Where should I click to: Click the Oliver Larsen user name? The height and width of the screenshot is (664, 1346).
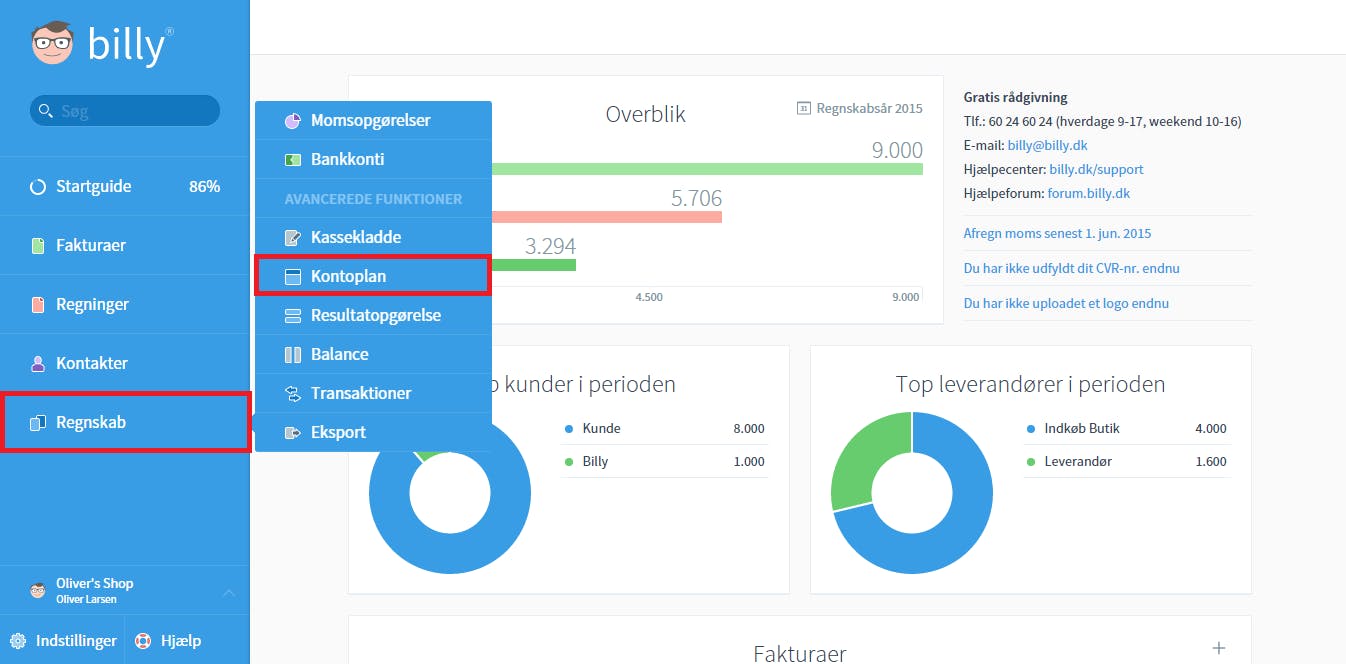pyautogui.click(x=85, y=599)
